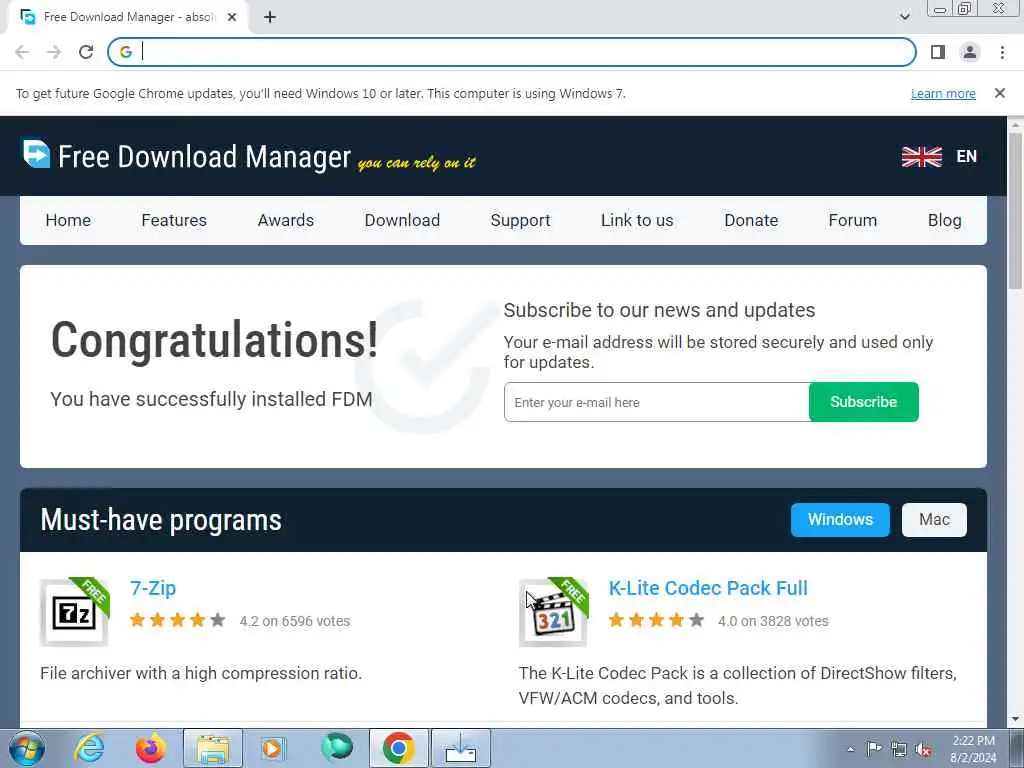Show hidden system tray icons

coord(850,749)
